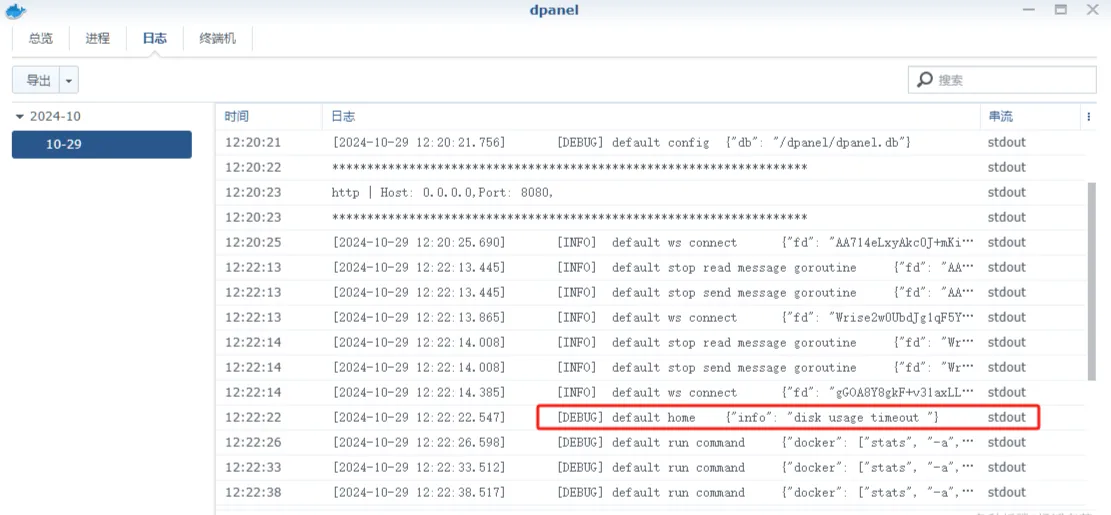
Task: Select the 12:22:14.008 stop read message row
Action: (650, 343)
